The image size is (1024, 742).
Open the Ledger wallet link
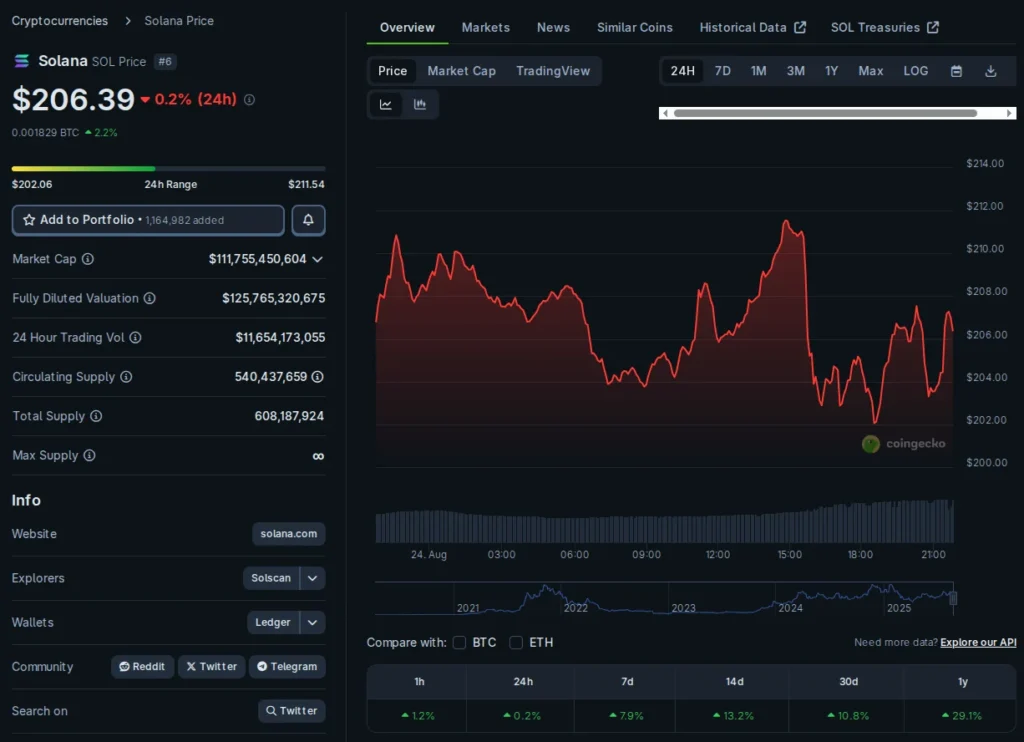pyautogui.click(x=273, y=622)
